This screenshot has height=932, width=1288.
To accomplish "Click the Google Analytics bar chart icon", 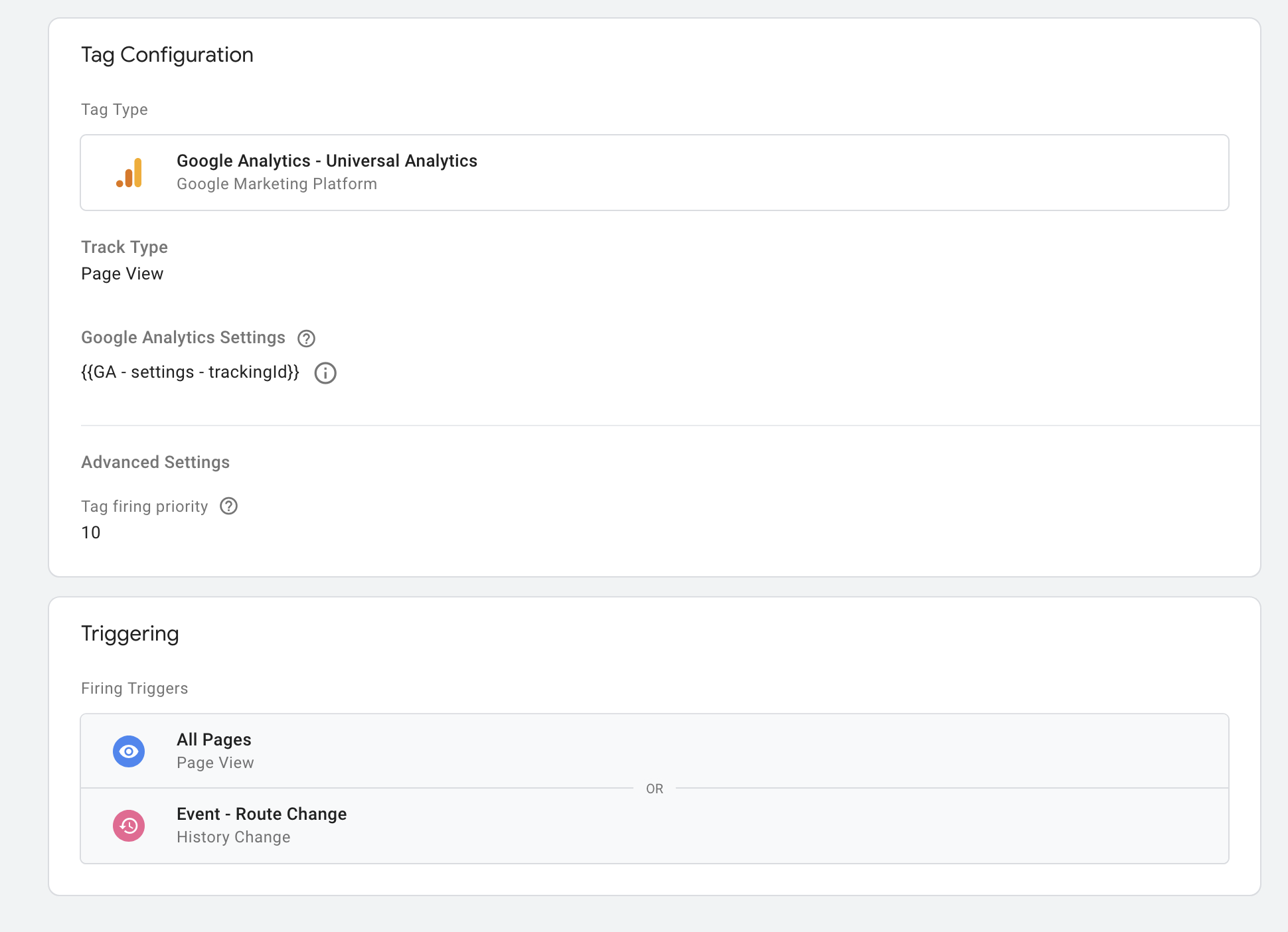I will [x=129, y=173].
